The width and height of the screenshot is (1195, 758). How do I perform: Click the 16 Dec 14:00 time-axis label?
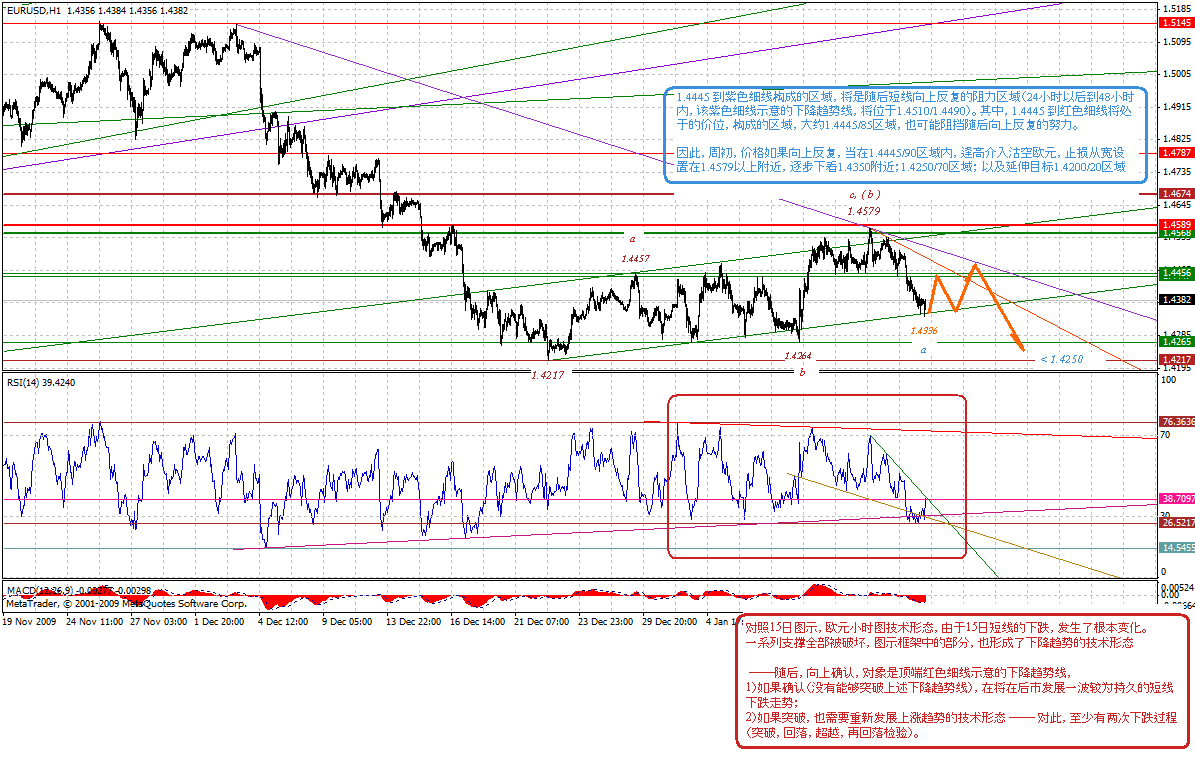pyautogui.click(x=477, y=622)
